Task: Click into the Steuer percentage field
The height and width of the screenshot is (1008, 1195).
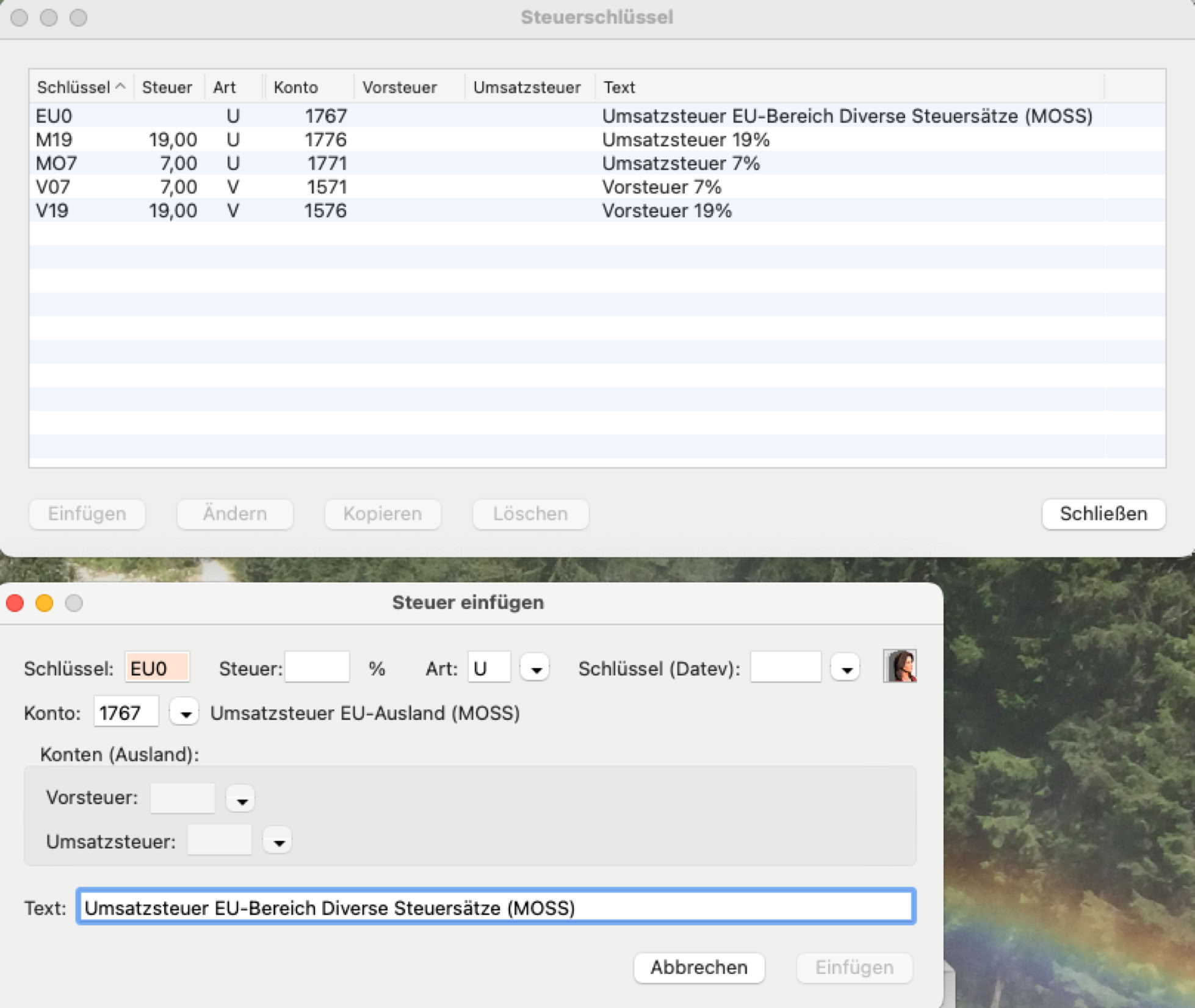Action: (x=317, y=668)
